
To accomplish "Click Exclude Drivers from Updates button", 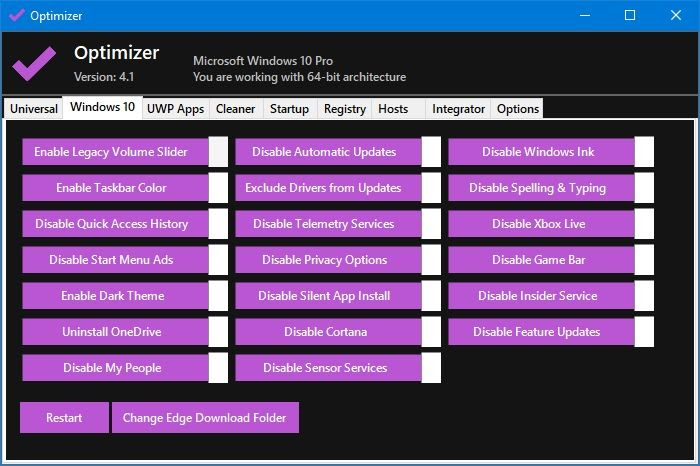I will click(x=328, y=188).
